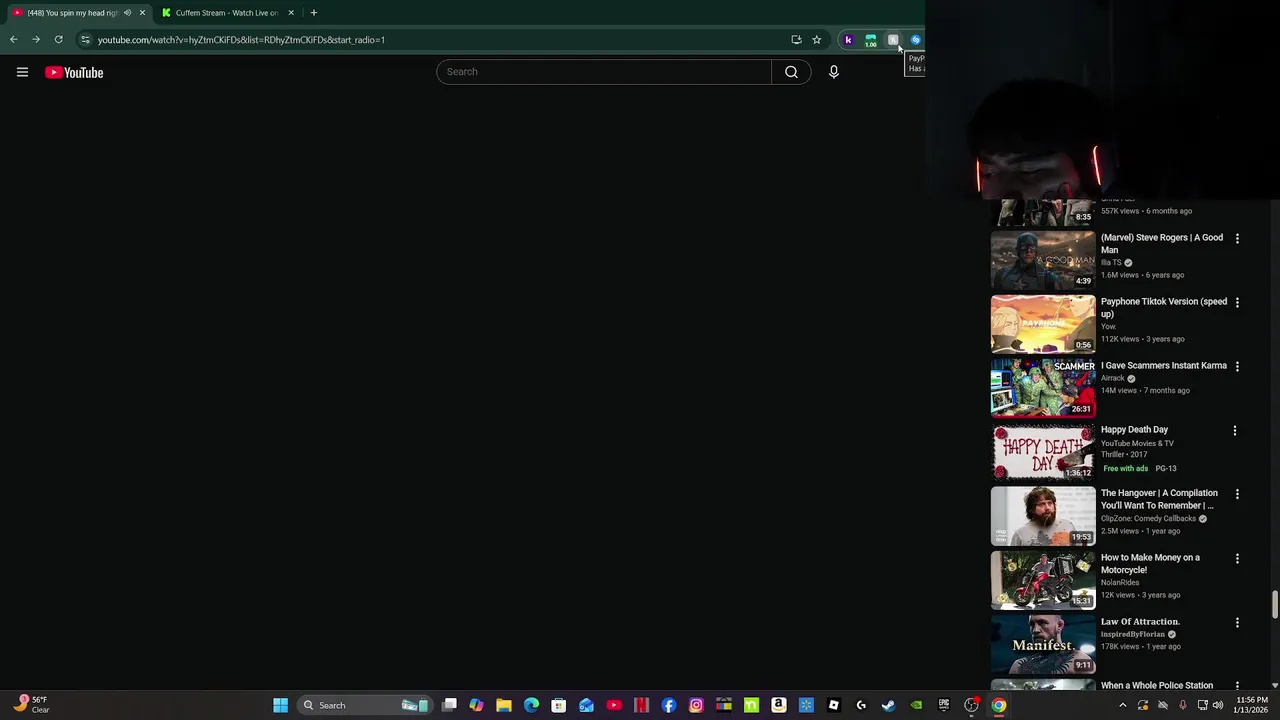The height and width of the screenshot is (720, 1280).
Task: View site information icon in address bar
Action: click(85, 40)
